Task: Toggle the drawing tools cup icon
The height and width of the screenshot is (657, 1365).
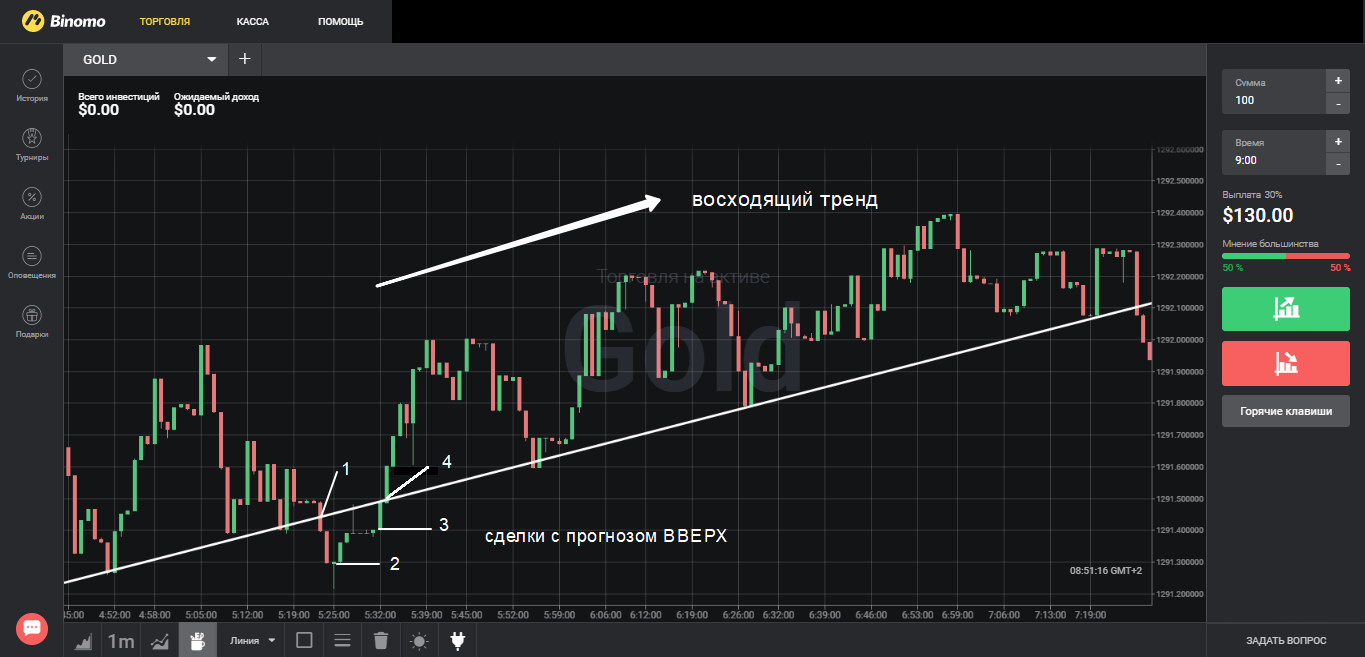Action: click(197, 641)
